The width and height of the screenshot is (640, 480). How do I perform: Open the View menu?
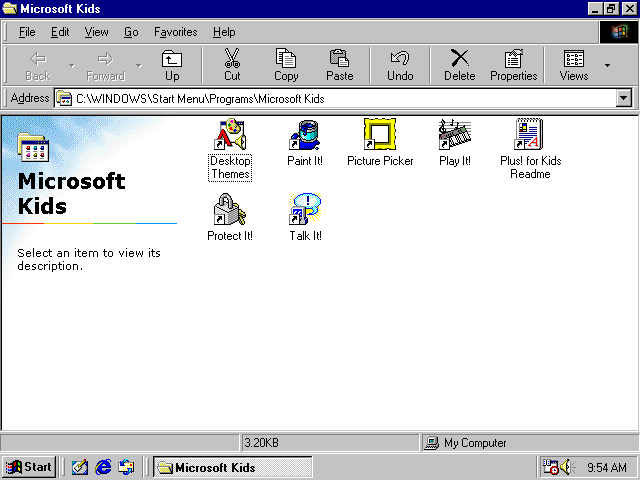[96, 32]
